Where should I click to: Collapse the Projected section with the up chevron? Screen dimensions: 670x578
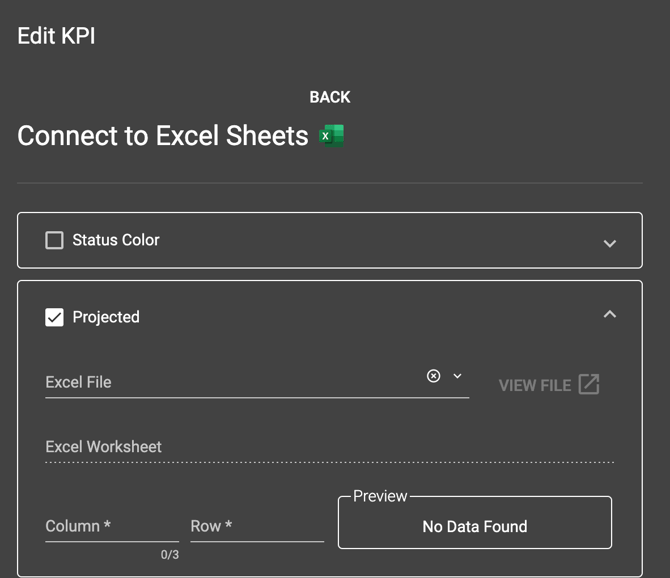point(610,314)
